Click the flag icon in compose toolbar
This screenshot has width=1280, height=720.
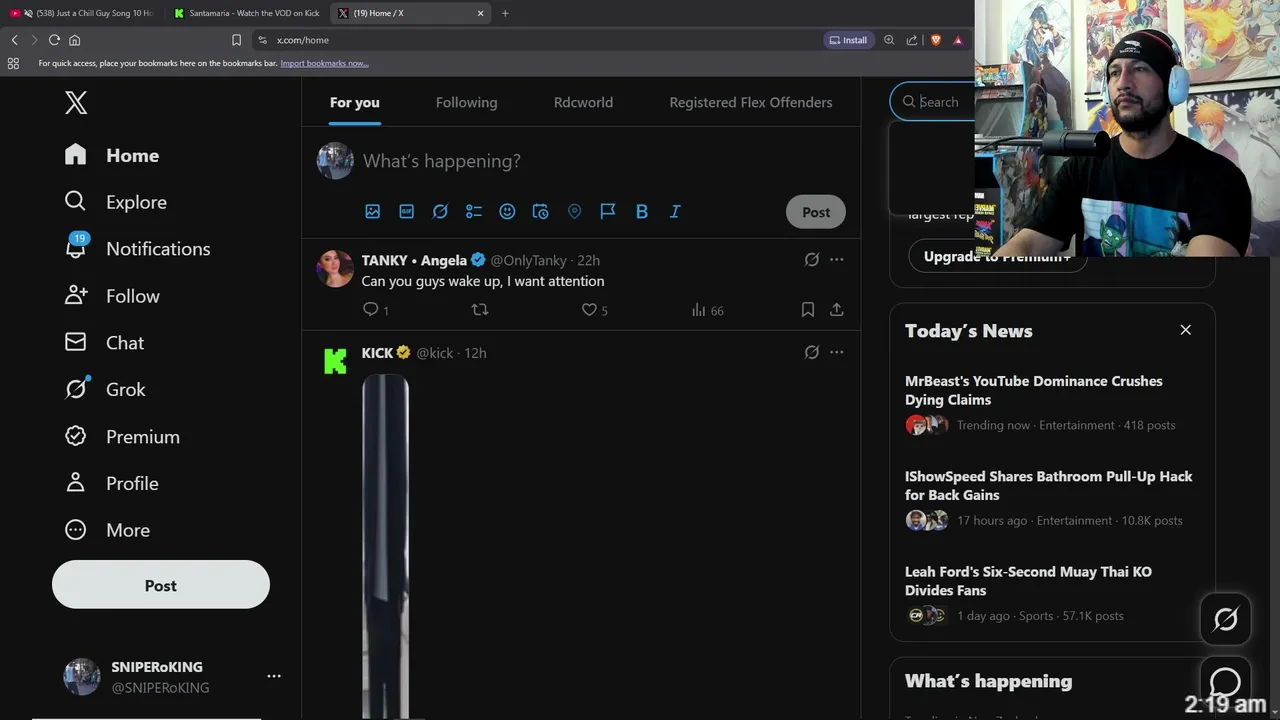(x=608, y=211)
